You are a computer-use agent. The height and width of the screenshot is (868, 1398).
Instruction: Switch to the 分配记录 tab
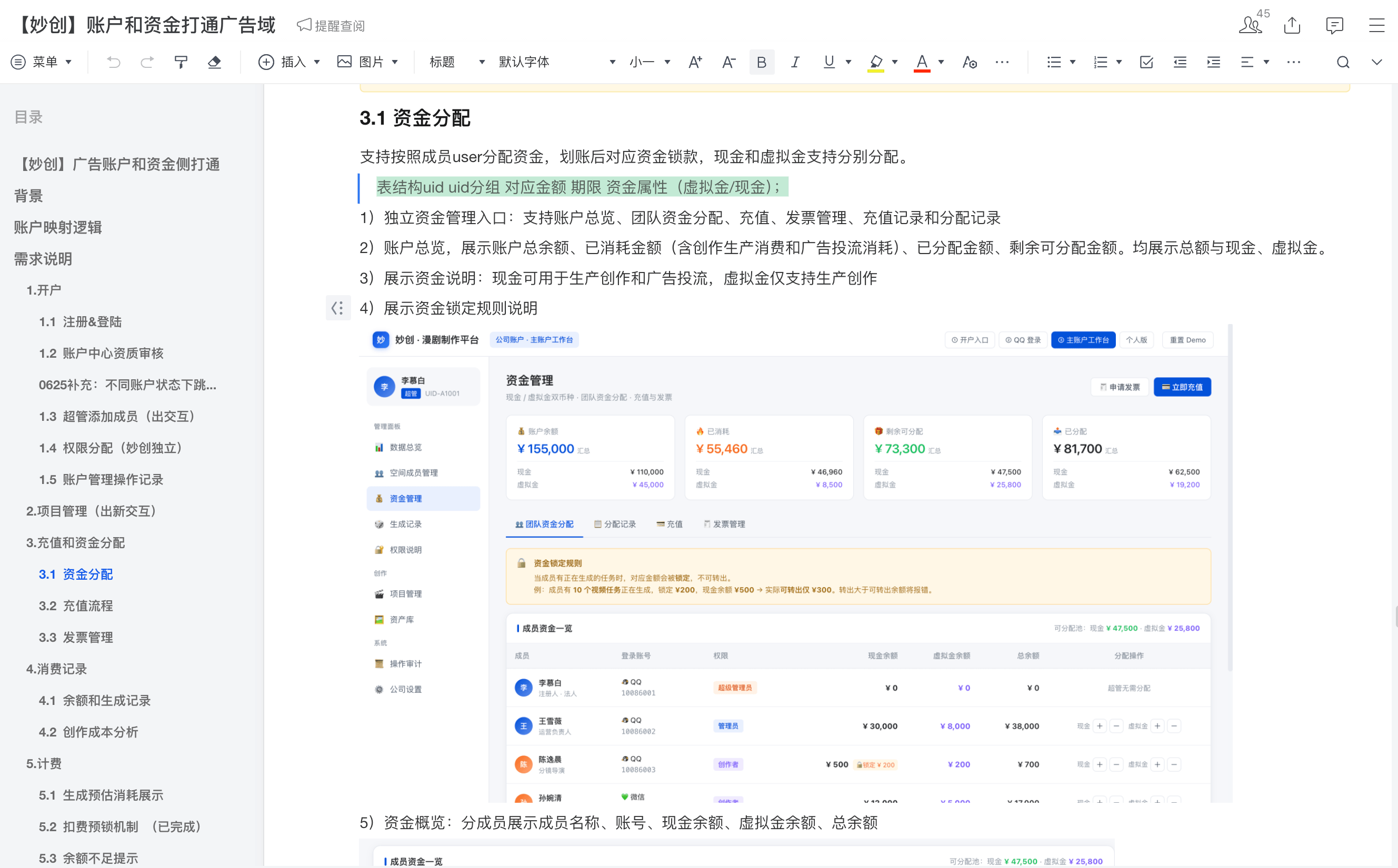(x=615, y=524)
